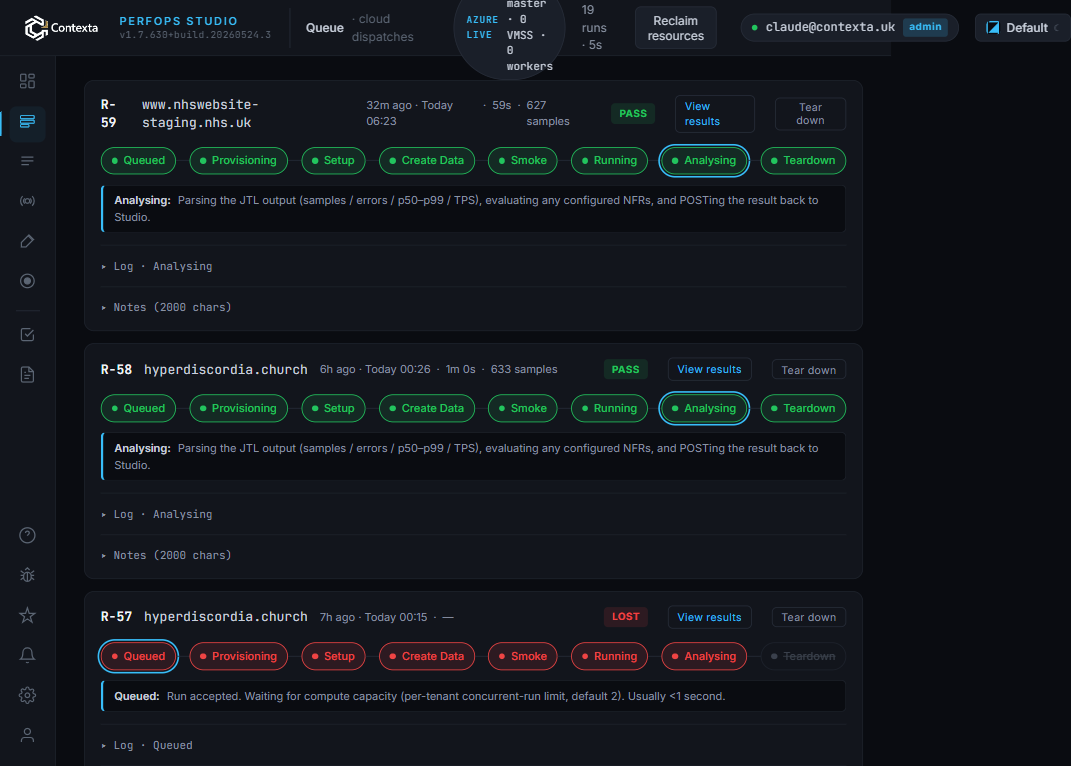
Task: Select red Queued stage of R-57
Action: pos(139,657)
